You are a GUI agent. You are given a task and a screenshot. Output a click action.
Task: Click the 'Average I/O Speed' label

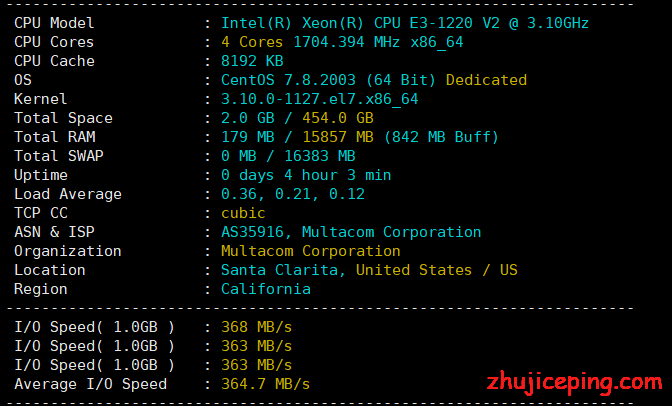(x=90, y=384)
